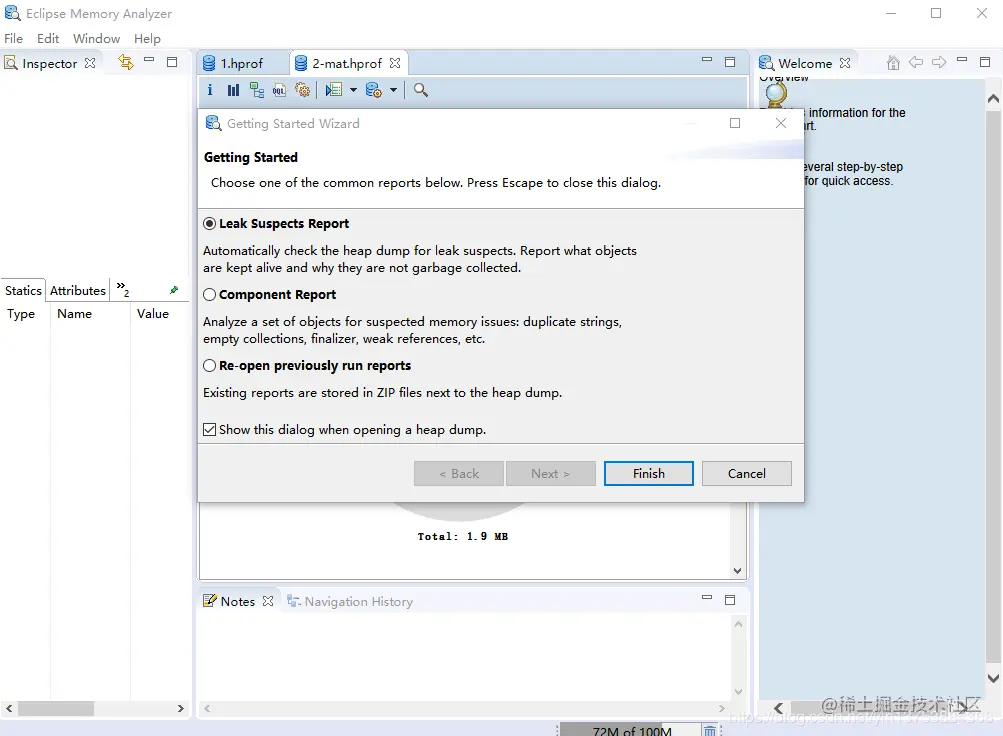
Task: Open the Dominator Tree icon
Action: click(x=257, y=90)
